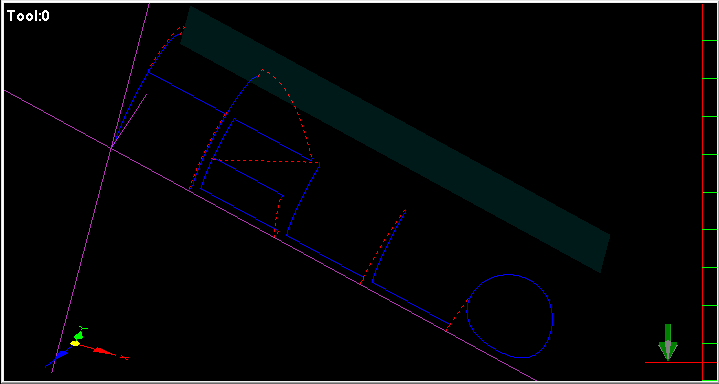The width and height of the screenshot is (719, 384).
Task: Click the topmost green tick on the red ruler
Action: point(709,41)
